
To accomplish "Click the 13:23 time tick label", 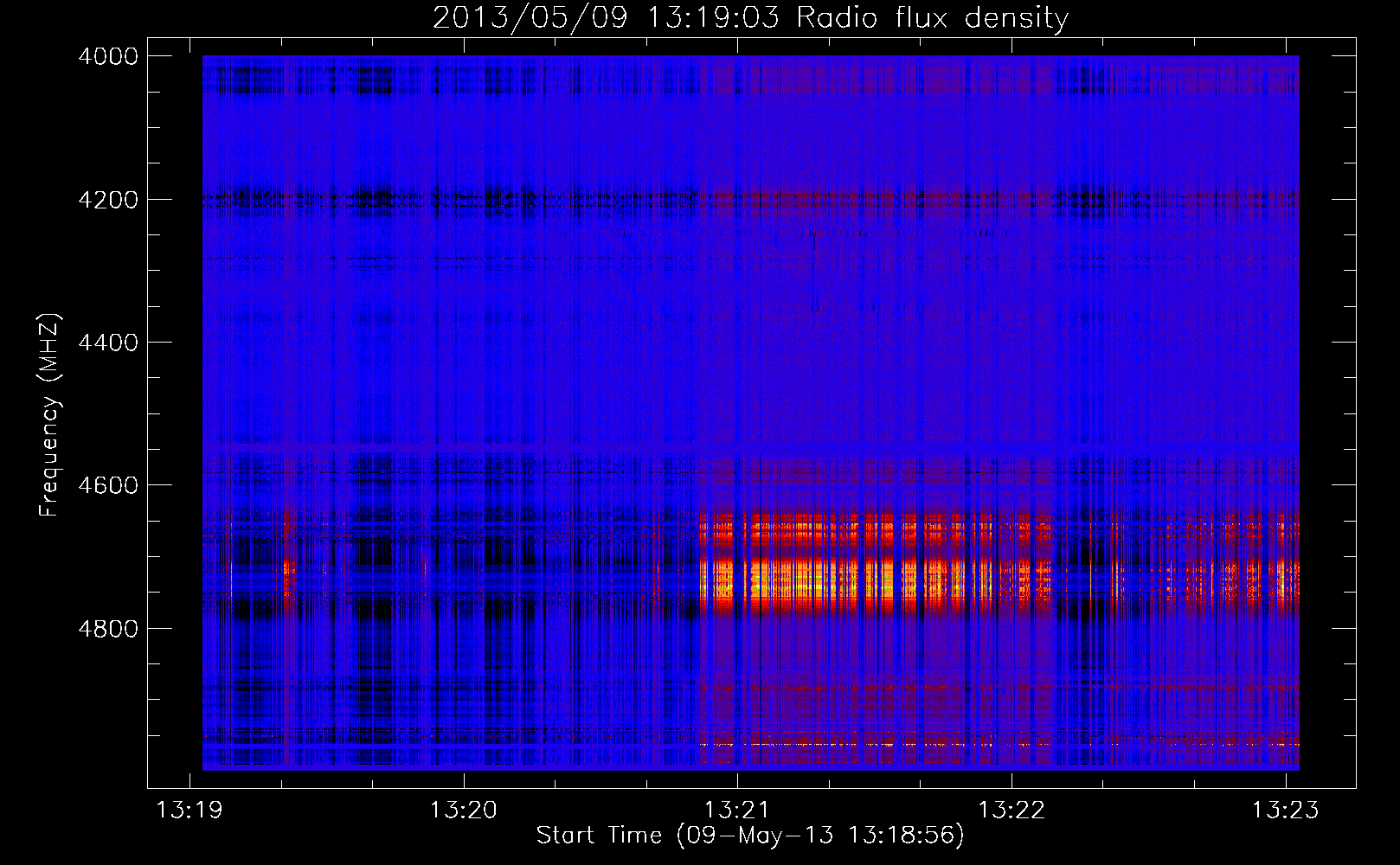I will coord(1286,810).
